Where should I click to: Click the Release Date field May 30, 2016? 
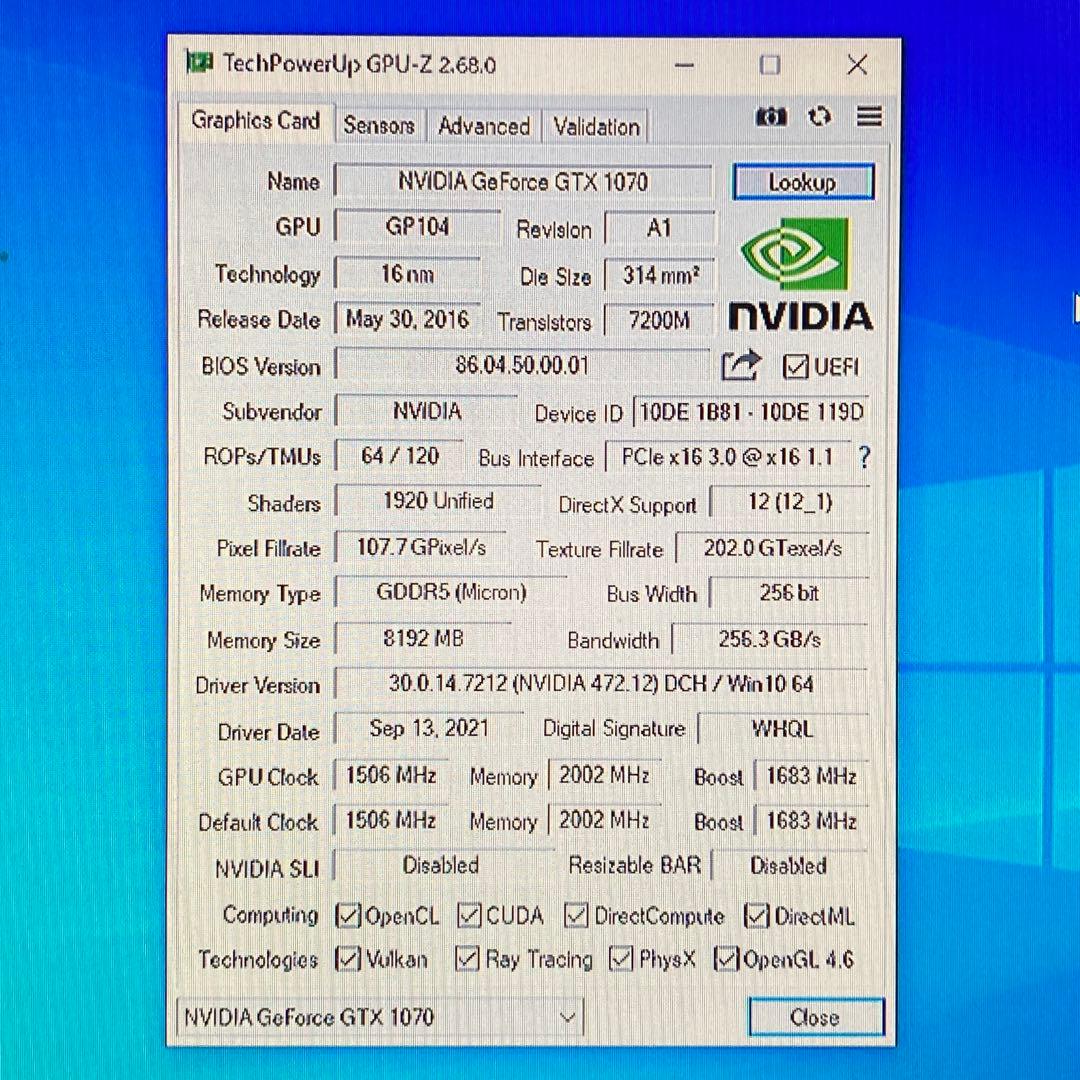407,319
